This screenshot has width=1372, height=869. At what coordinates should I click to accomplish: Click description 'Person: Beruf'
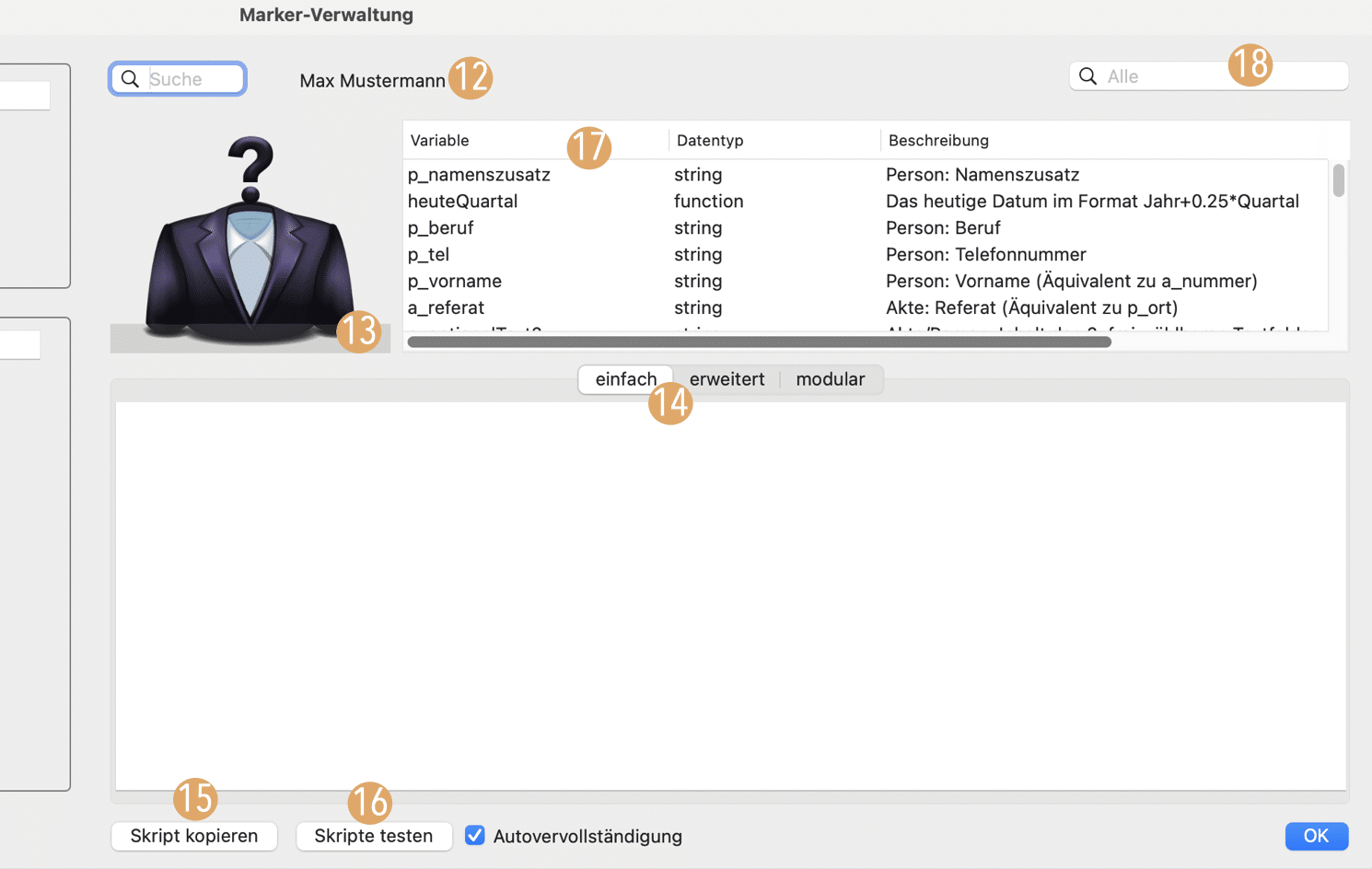pos(943,228)
